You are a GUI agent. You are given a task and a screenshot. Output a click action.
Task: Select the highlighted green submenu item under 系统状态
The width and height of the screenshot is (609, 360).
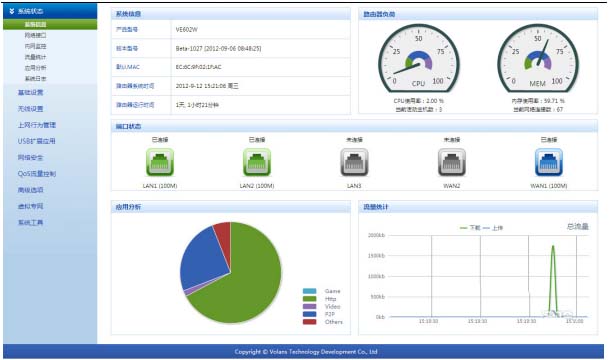pyautogui.click(x=50, y=24)
